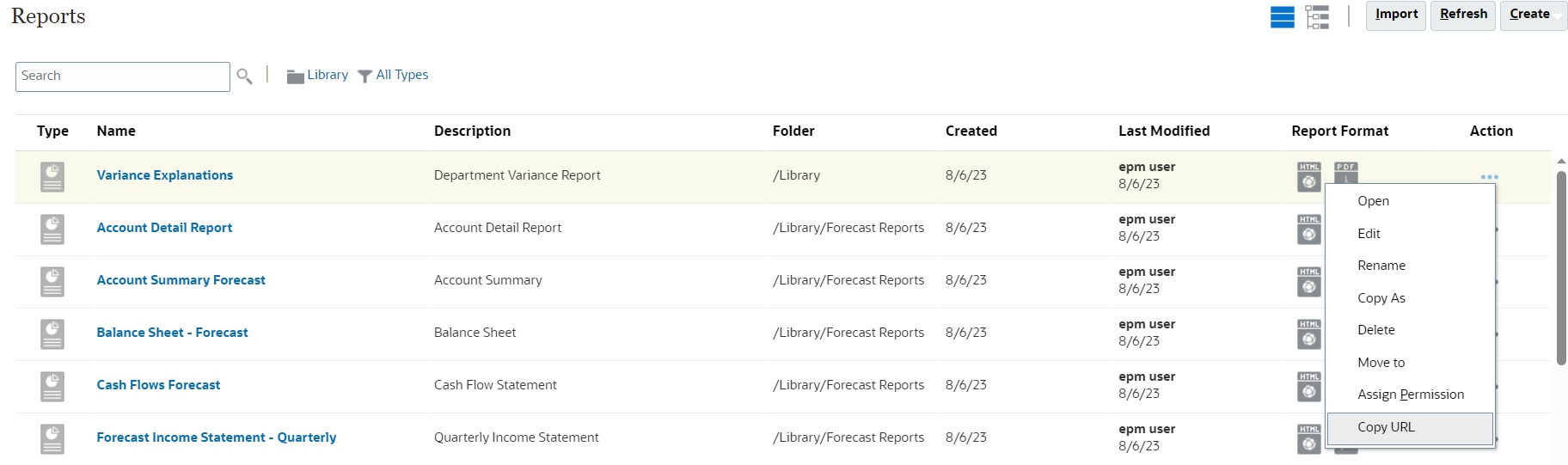This screenshot has width=1568, height=465.
Task: Open Balance Sheet - Forecast as HTML
Action: click(1308, 333)
